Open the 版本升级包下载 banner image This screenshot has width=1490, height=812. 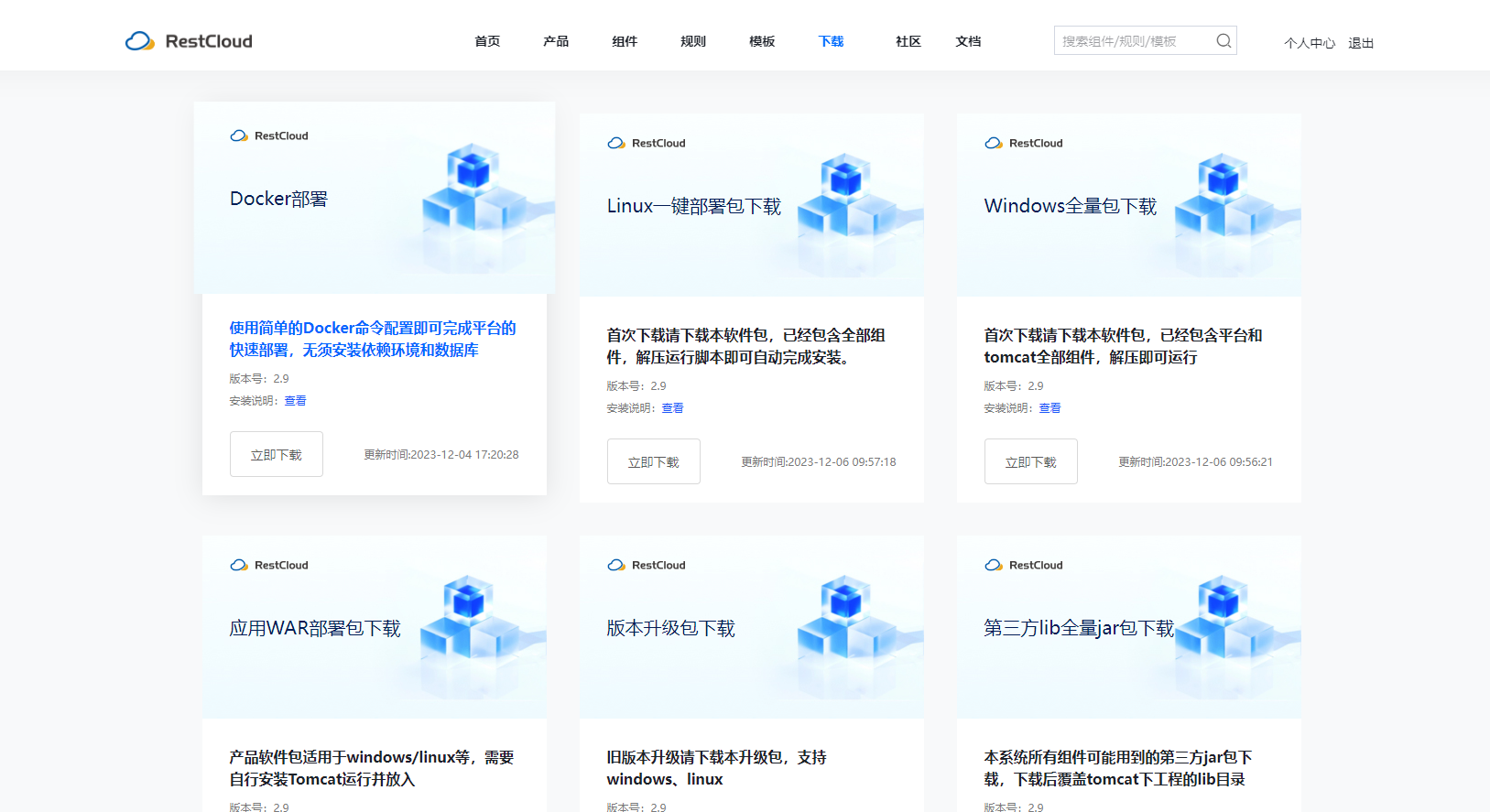752,627
